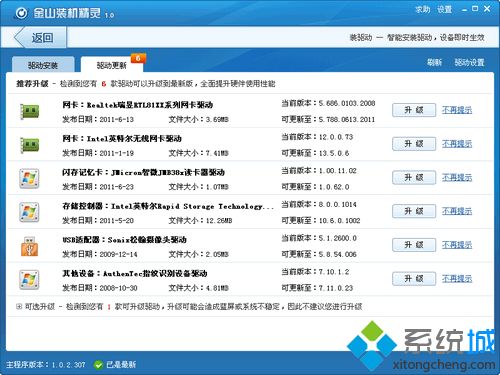Click the JMicron card reader device icon
The height and width of the screenshot is (375, 500).
click(x=29, y=178)
